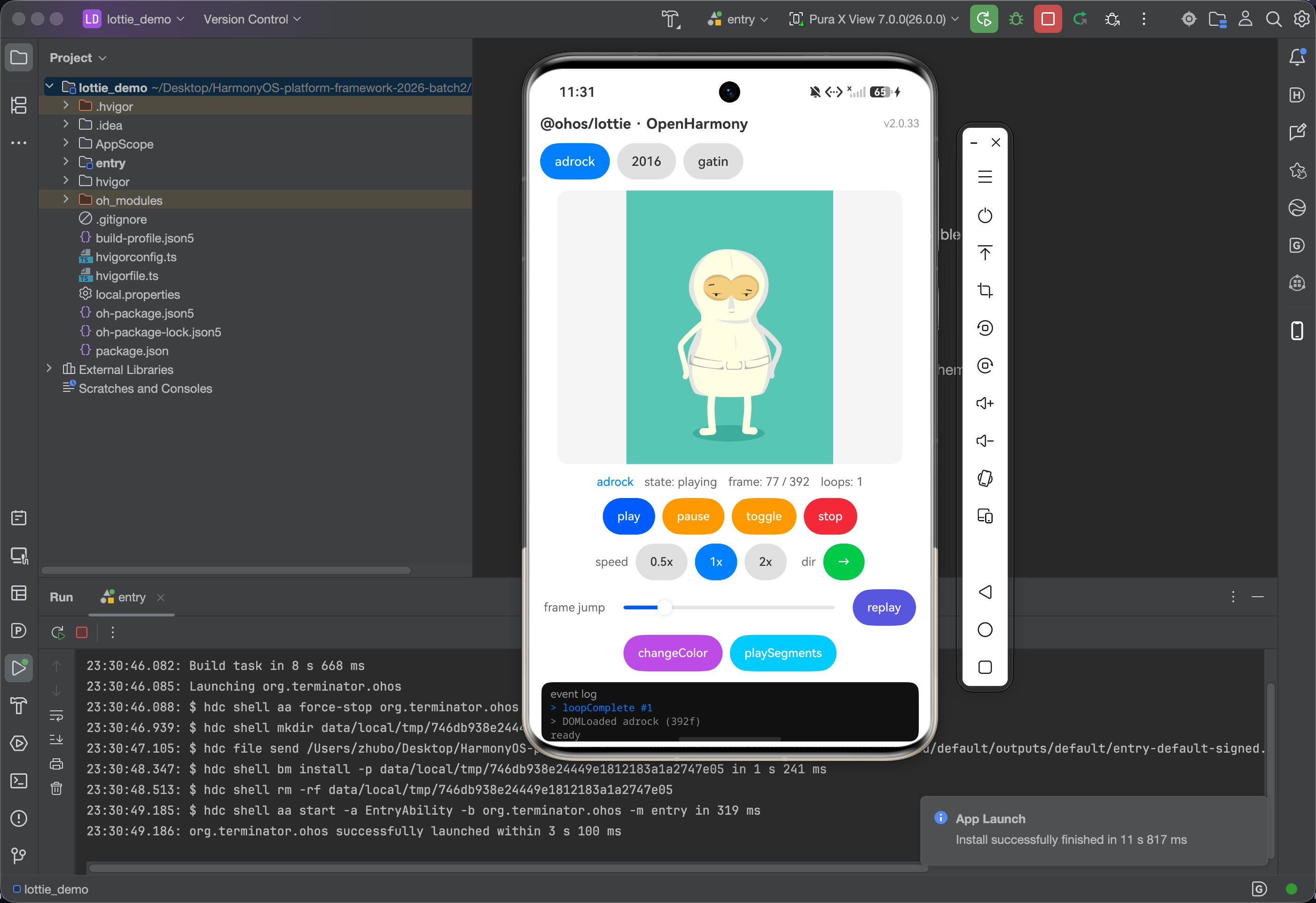Click the emulator power button icon

pos(985,215)
